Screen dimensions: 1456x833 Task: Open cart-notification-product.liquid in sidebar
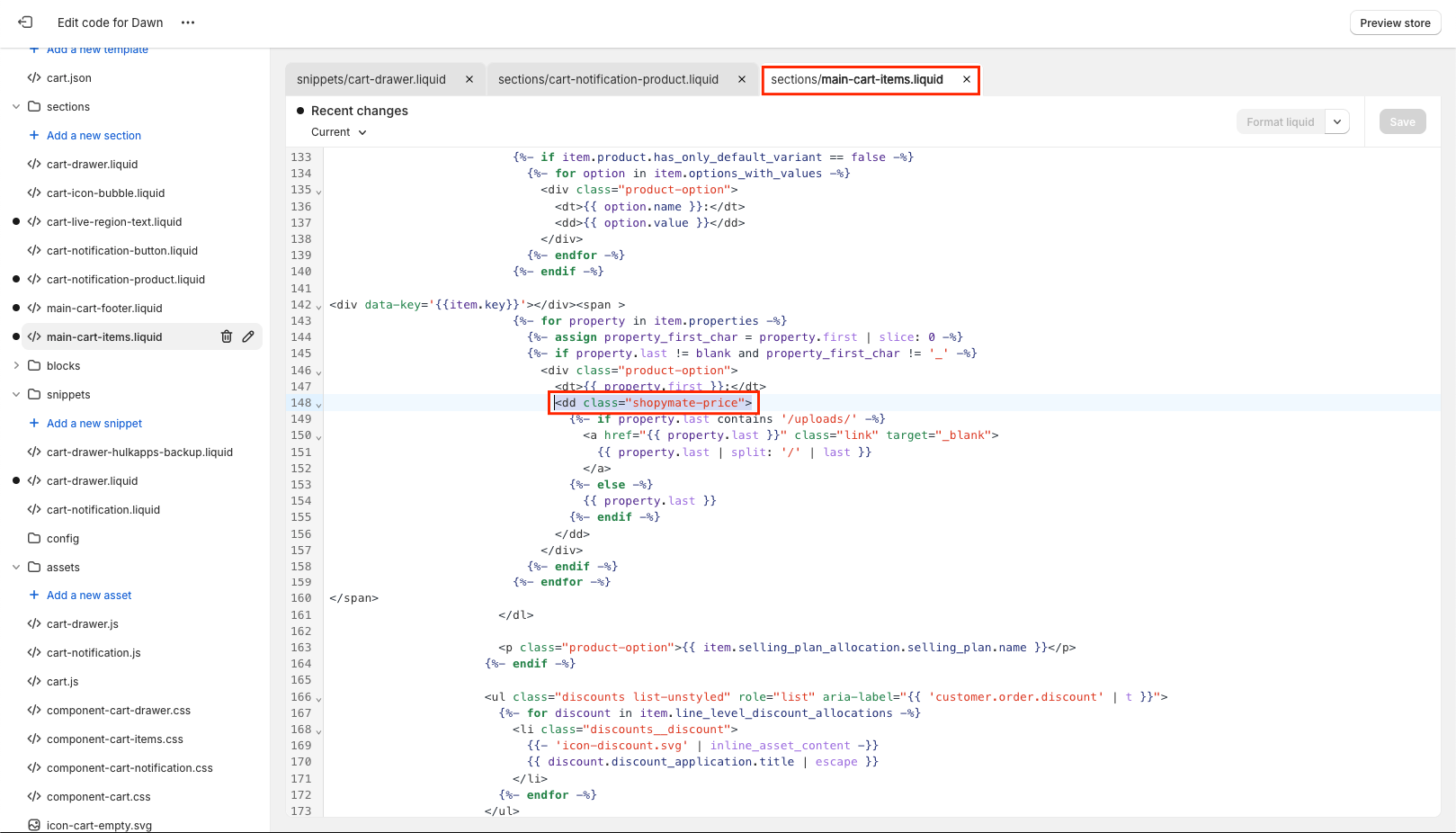click(126, 279)
